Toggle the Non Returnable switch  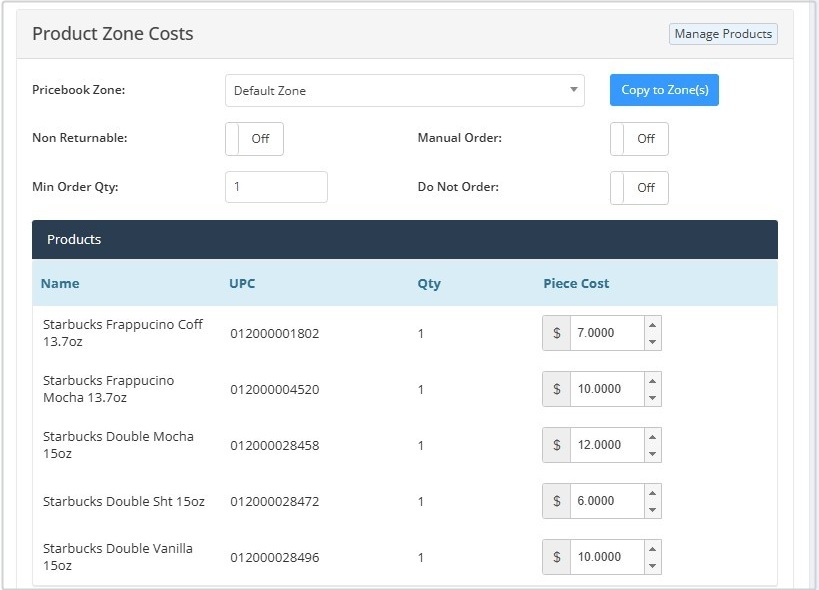(254, 139)
